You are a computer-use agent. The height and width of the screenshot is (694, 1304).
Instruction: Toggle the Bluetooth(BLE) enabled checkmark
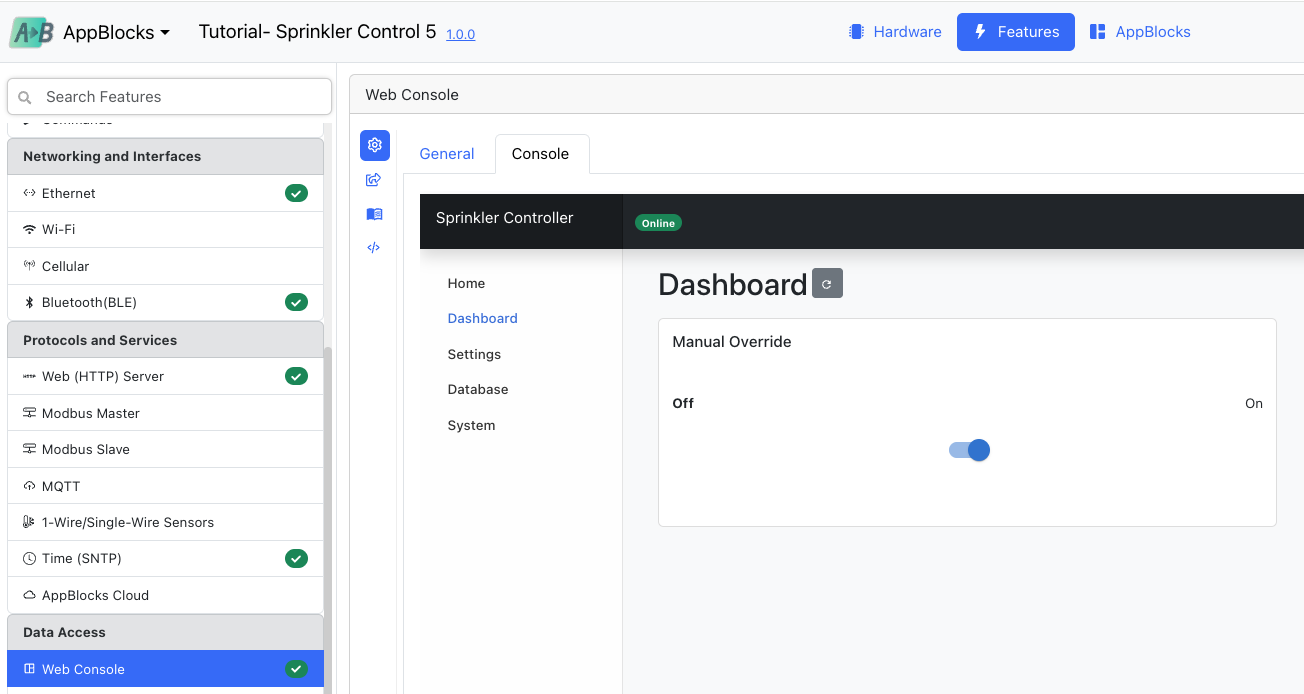pyautogui.click(x=296, y=302)
